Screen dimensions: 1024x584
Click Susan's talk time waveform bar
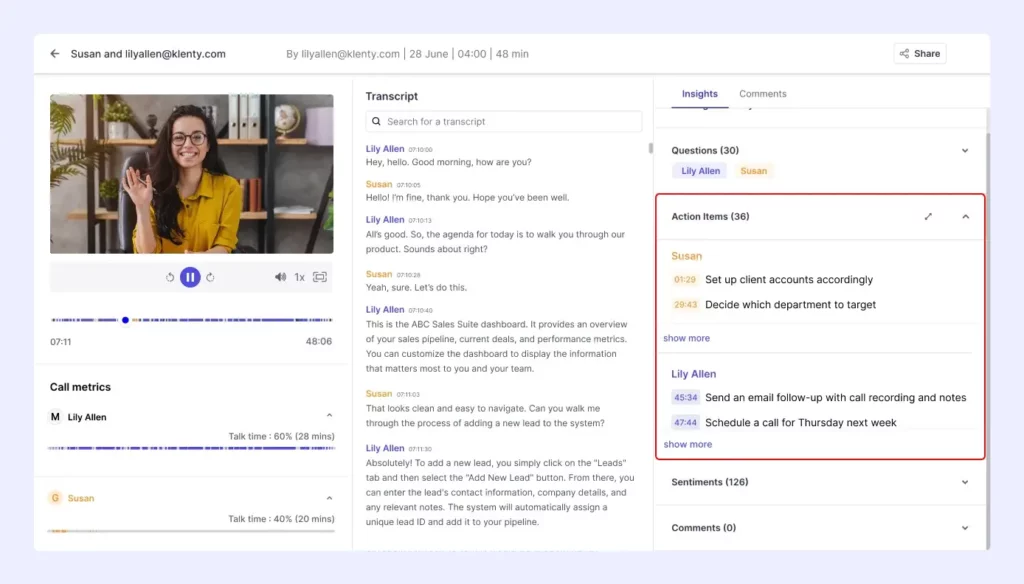point(191,531)
